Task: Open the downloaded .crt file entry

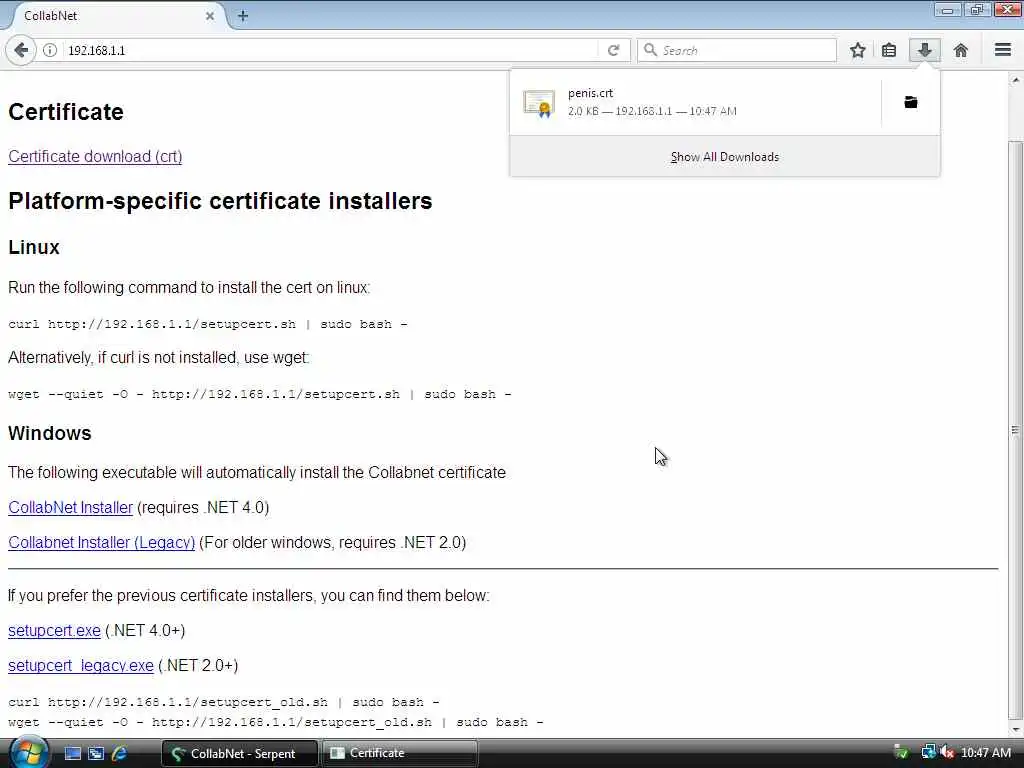Action: [x=695, y=102]
